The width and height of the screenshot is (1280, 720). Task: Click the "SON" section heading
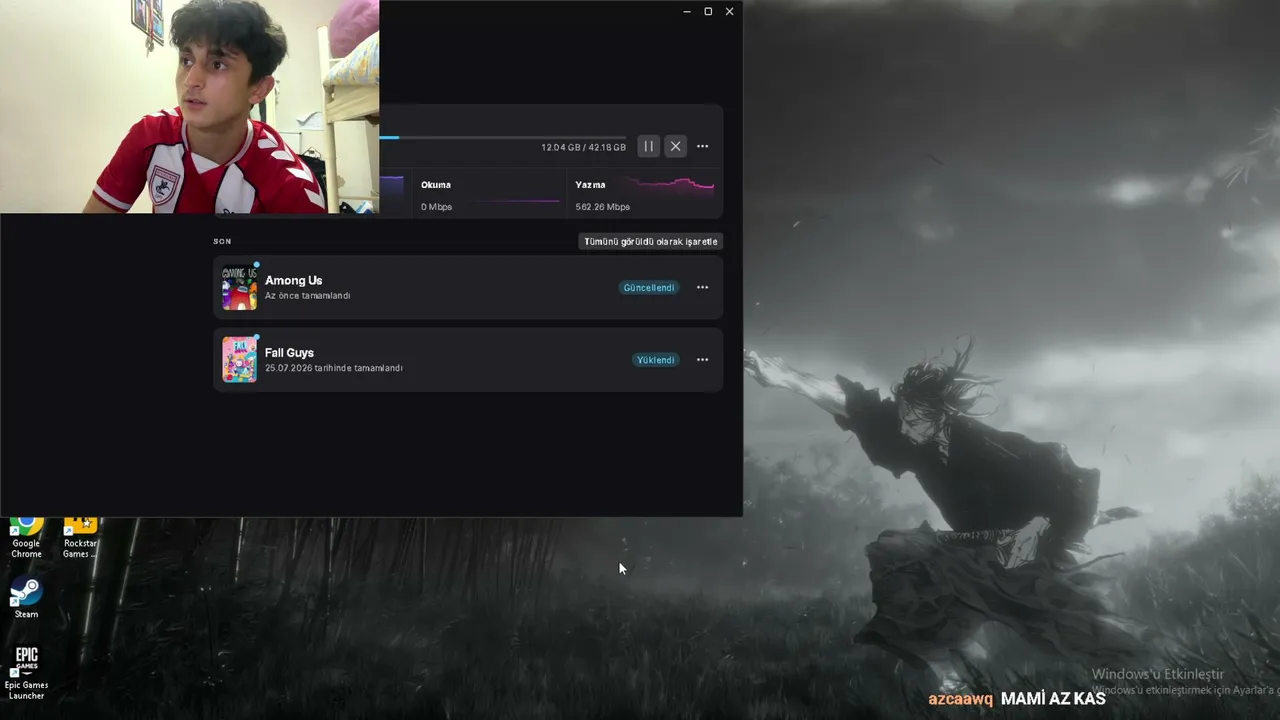[222, 241]
